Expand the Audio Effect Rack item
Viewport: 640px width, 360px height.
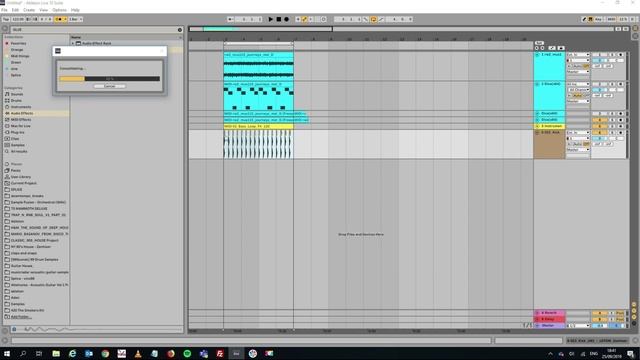[x=73, y=43]
